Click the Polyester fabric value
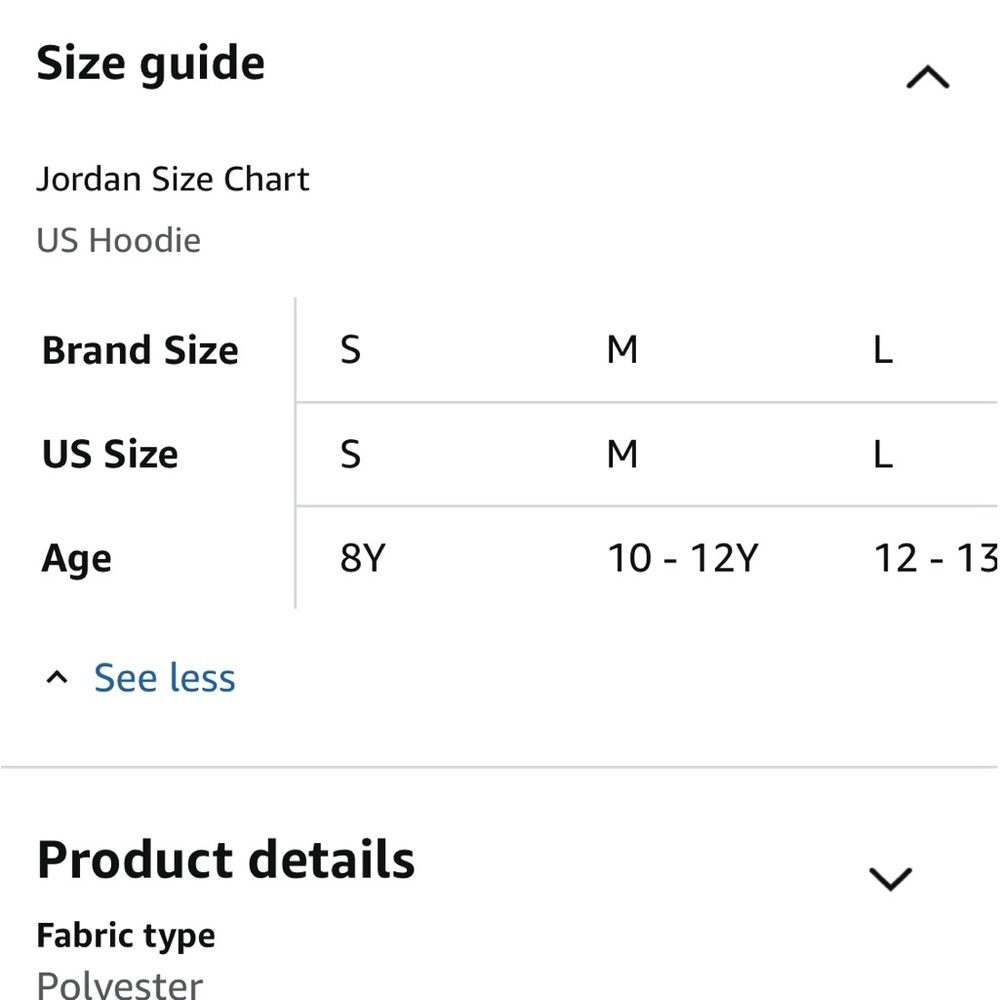Viewport: 1000px width, 1000px height. pyautogui.click(x=119, y=984)
